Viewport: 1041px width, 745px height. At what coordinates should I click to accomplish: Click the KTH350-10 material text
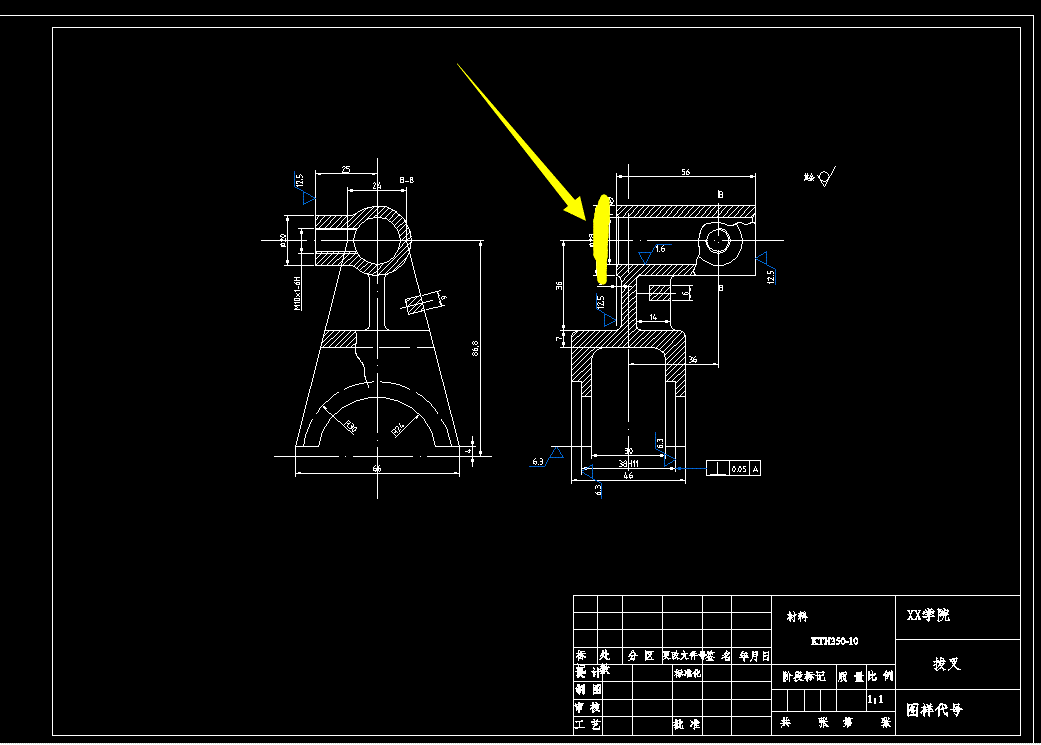pos(835,641)
